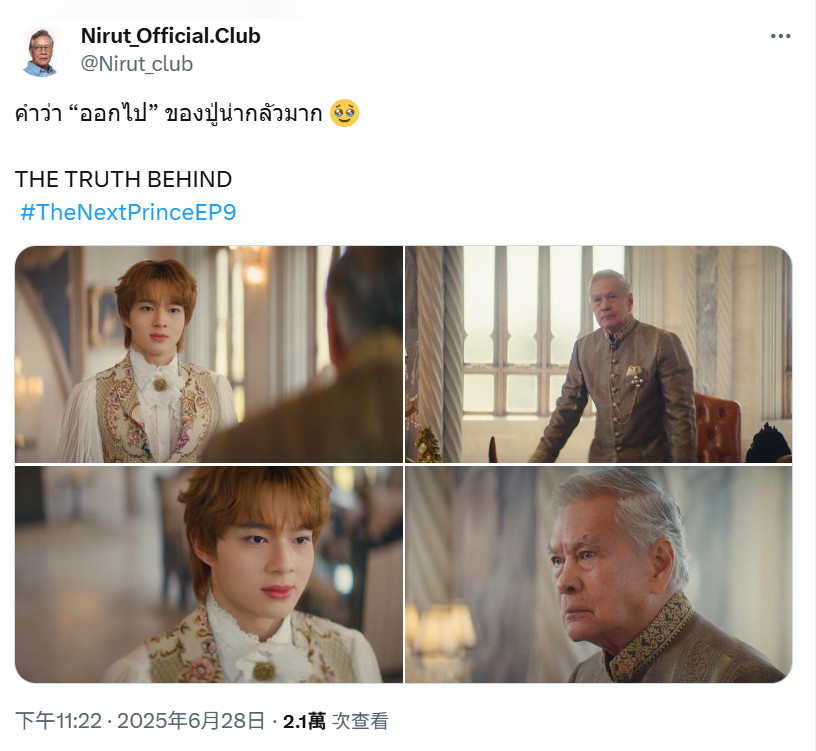The width and height of the screenshot is (816, 751).
Task: Open bottom-right close-up of elder man
Action: [598, 574]
